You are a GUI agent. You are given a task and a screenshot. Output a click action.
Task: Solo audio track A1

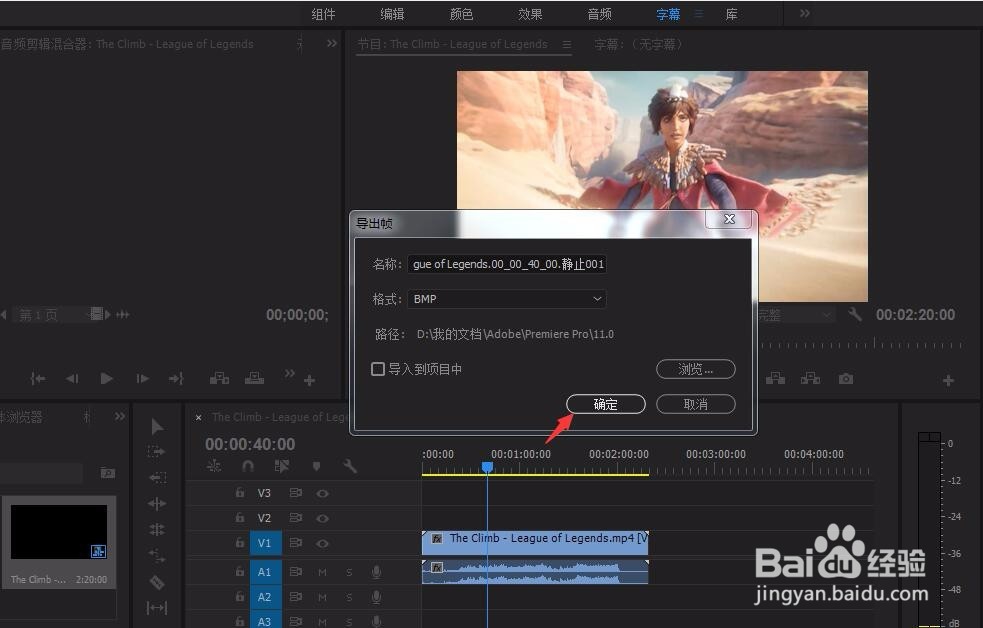(349, 572)
